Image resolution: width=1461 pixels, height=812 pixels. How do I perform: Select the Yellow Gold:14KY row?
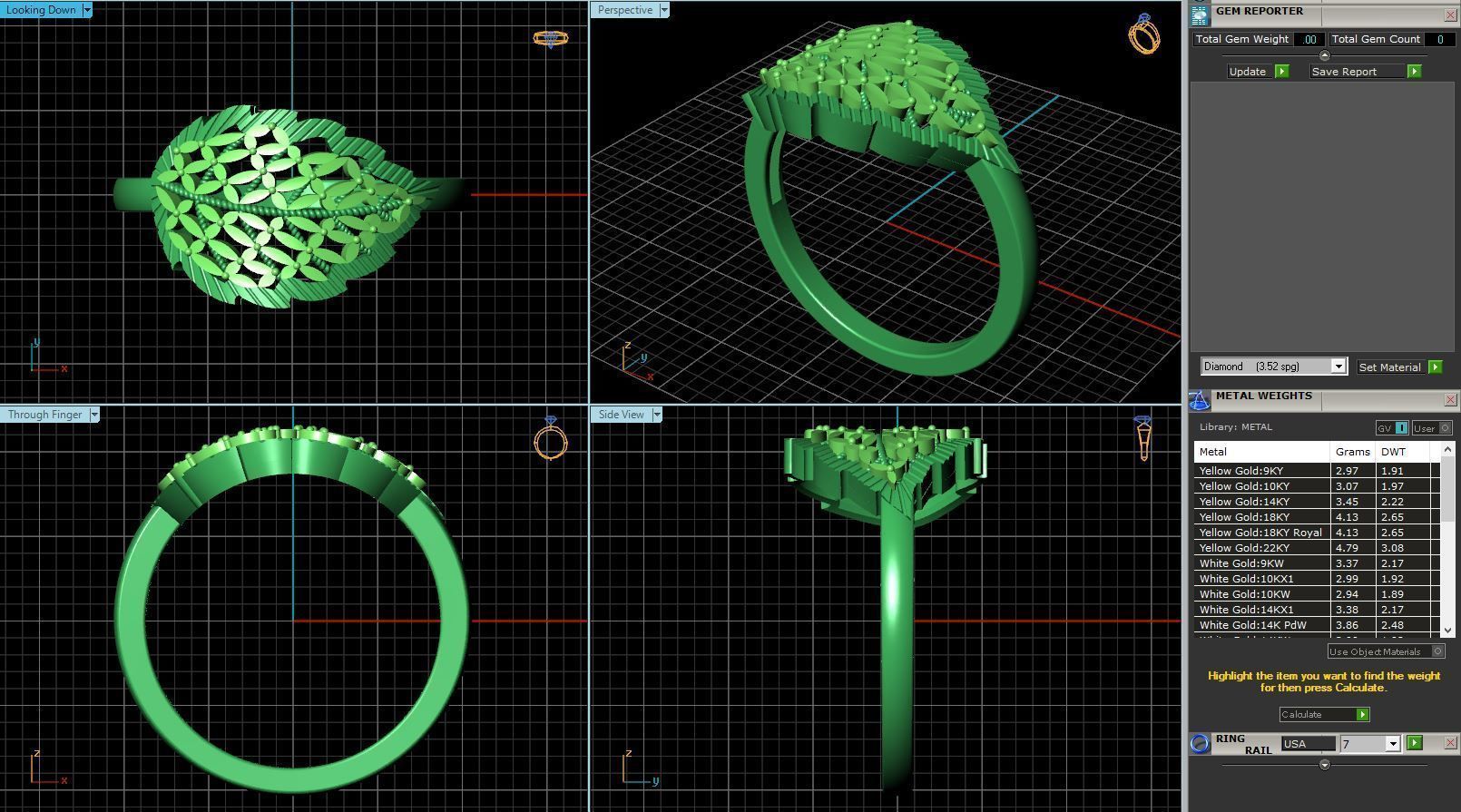[1317, 502]
